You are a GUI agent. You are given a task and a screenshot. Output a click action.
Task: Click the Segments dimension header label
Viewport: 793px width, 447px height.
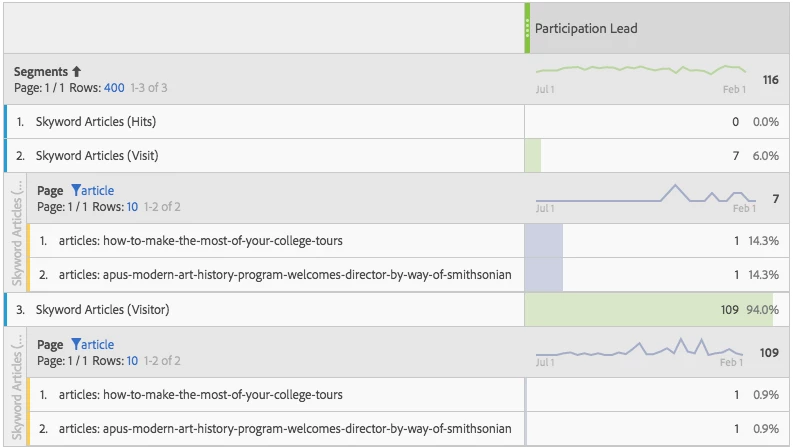tap(41, 72)
